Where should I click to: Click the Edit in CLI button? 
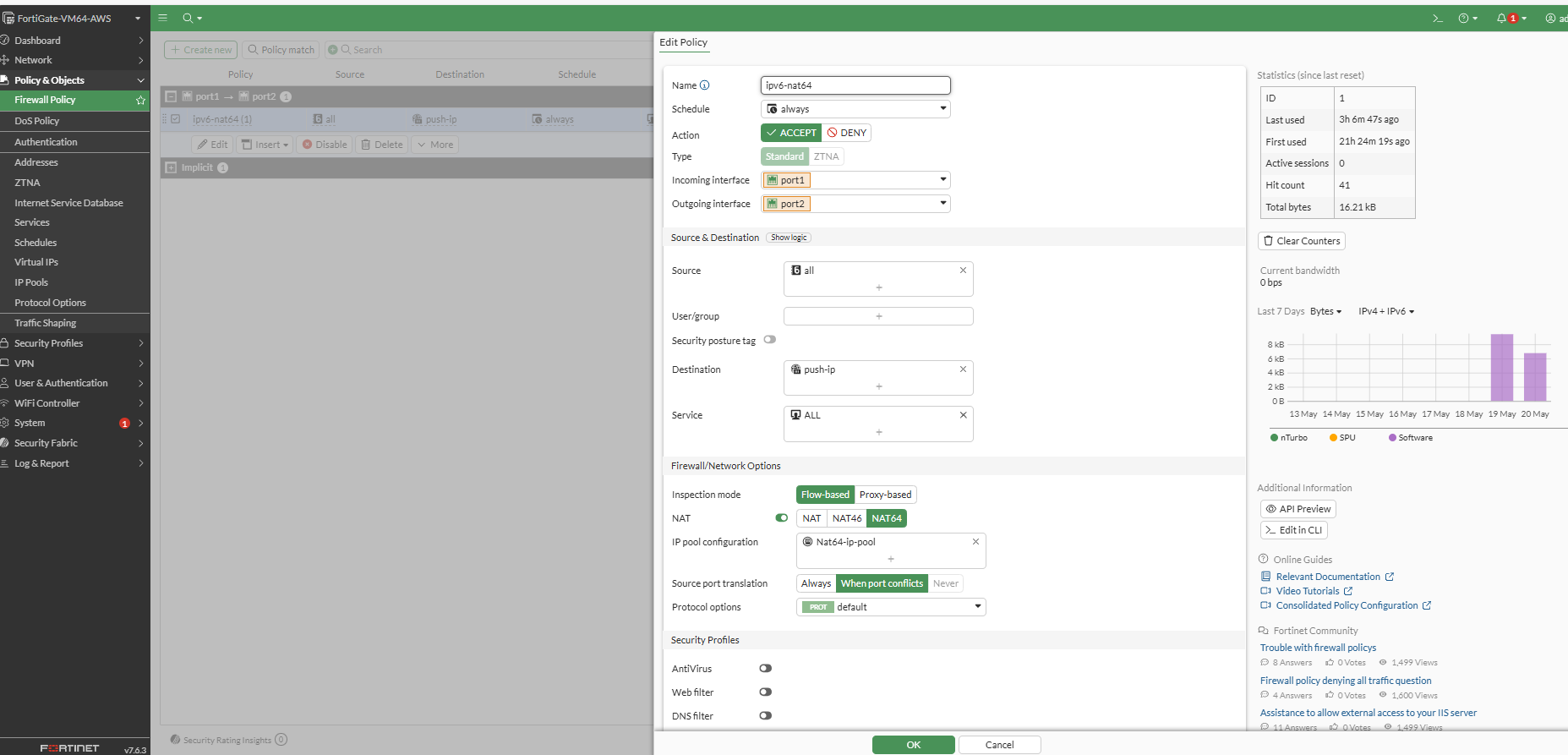click(x=1294, y=530)
